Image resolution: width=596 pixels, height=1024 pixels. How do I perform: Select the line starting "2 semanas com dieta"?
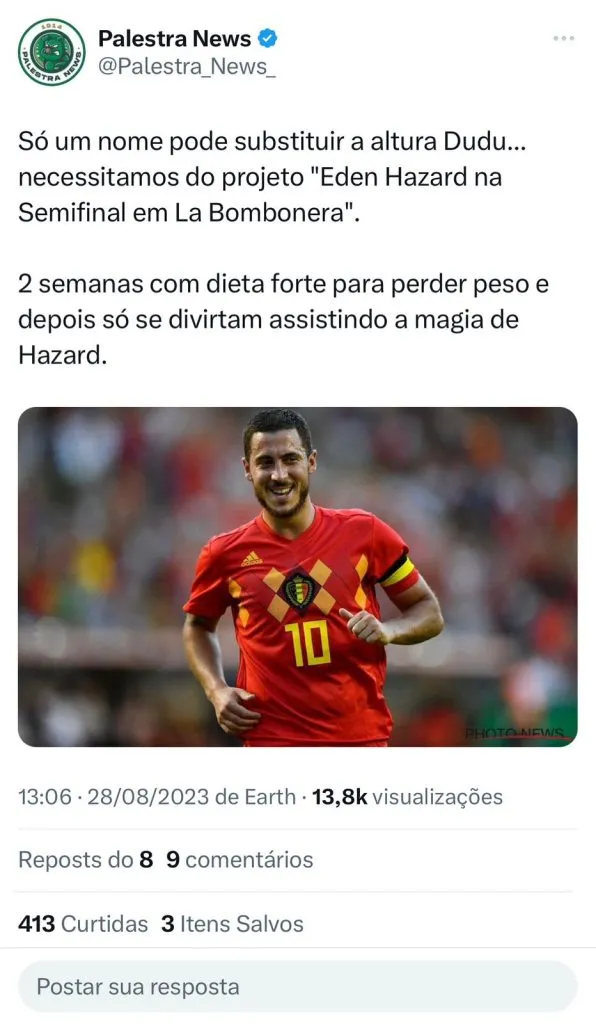[283, 285]
